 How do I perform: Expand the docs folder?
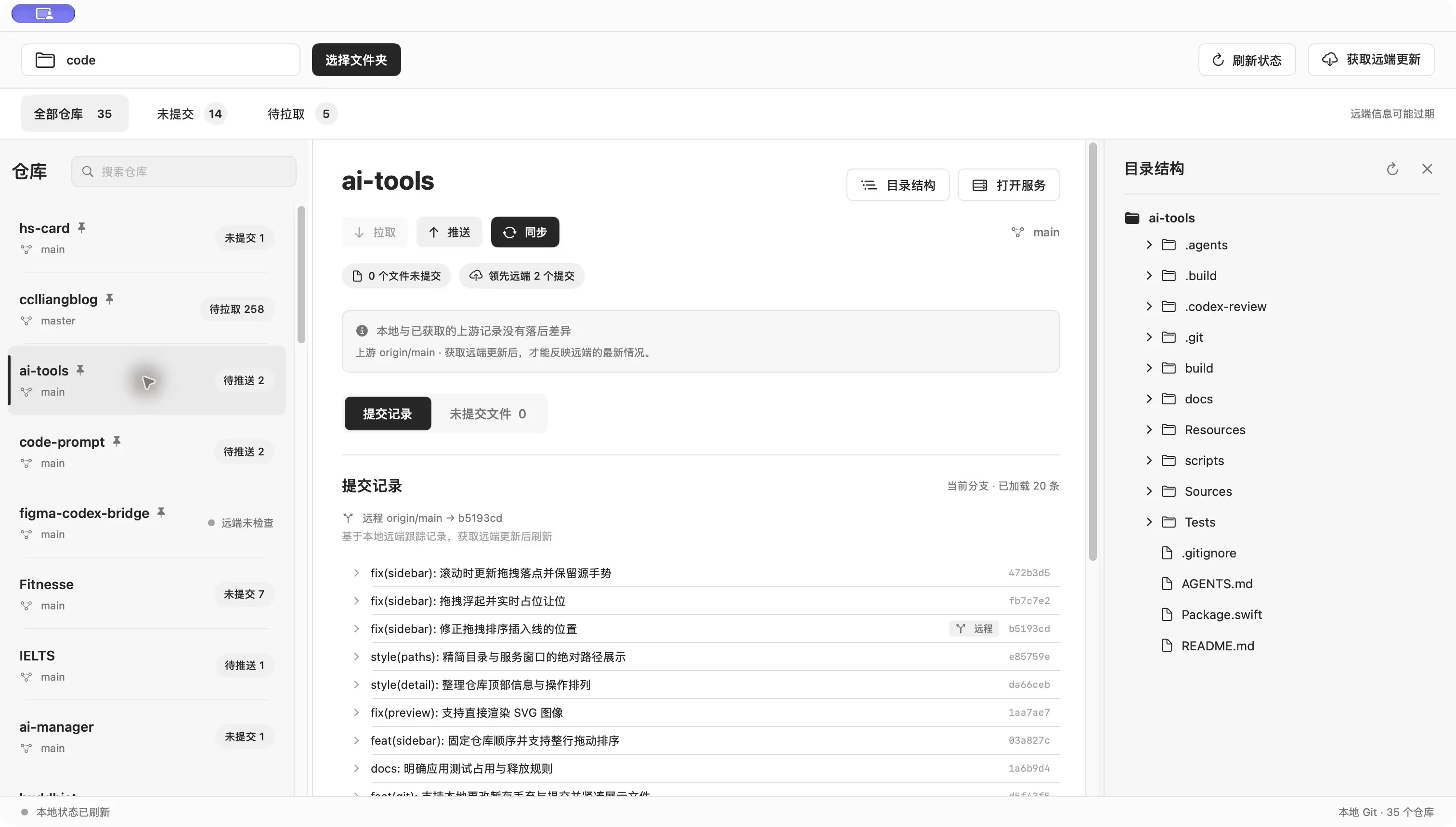coord(1149,399)
